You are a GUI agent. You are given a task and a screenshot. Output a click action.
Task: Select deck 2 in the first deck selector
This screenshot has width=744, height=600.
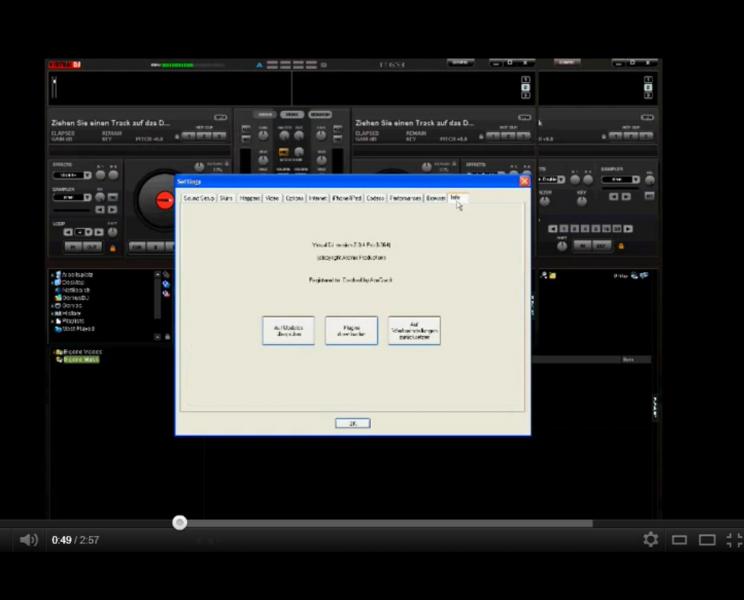(x=525, y=88)
